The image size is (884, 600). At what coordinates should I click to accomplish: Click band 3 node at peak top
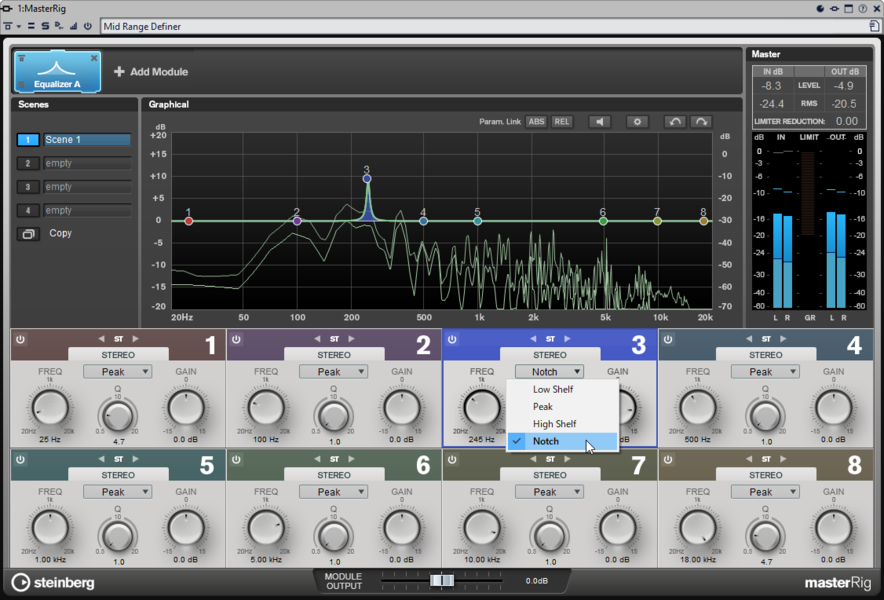point(367,179)
